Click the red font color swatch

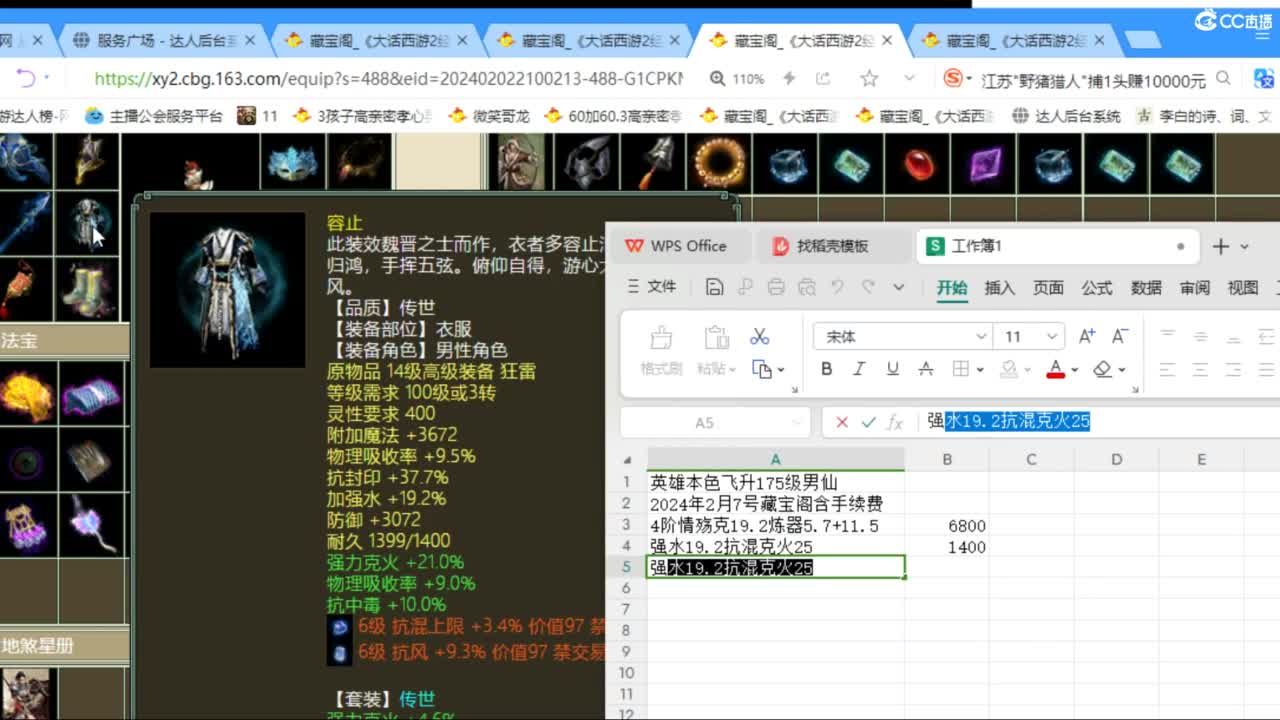point(1055,369)
